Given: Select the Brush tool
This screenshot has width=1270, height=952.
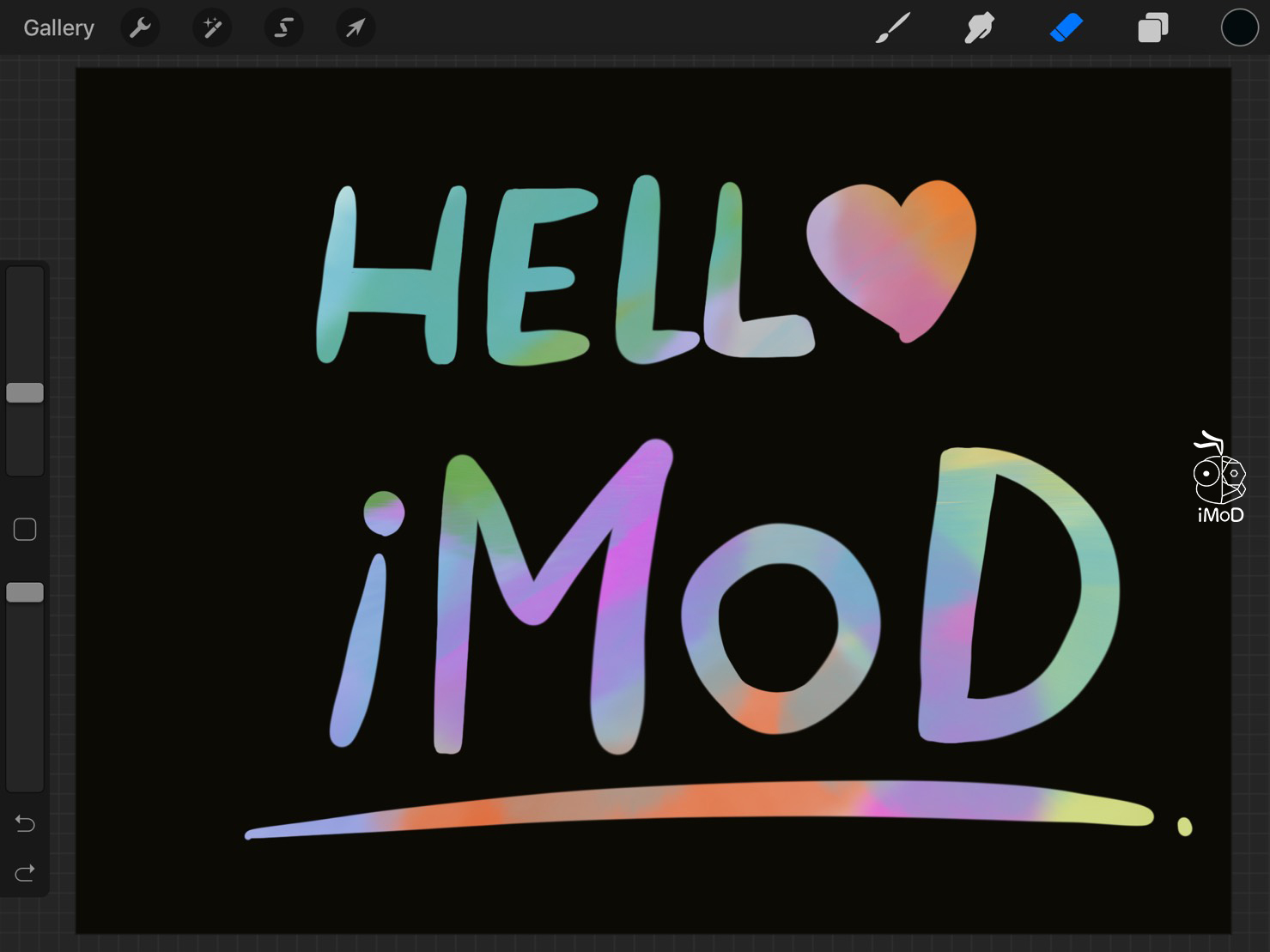Looking at the screenshot, I should click(893, 28).
